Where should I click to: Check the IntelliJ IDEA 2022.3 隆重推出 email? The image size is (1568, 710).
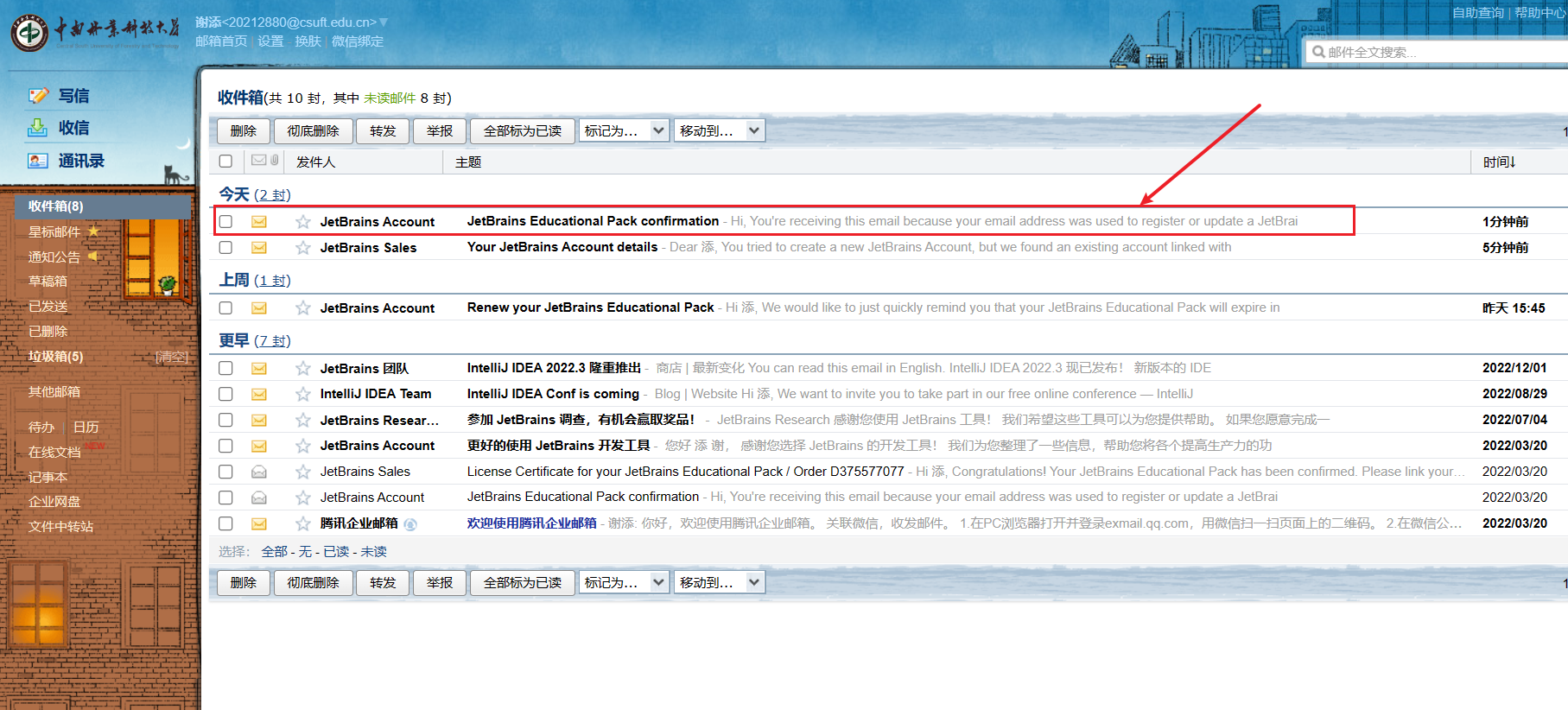tap(226, 369)
